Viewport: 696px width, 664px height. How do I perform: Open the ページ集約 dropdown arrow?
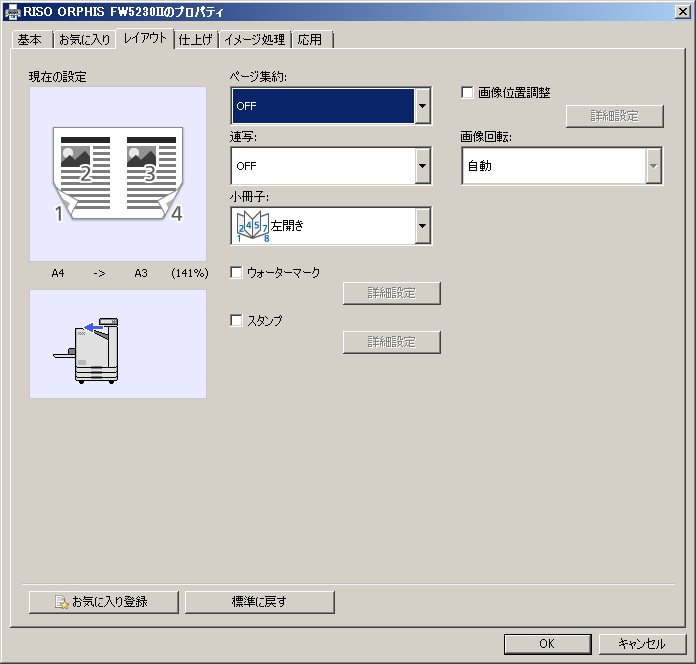pos(423,106)
